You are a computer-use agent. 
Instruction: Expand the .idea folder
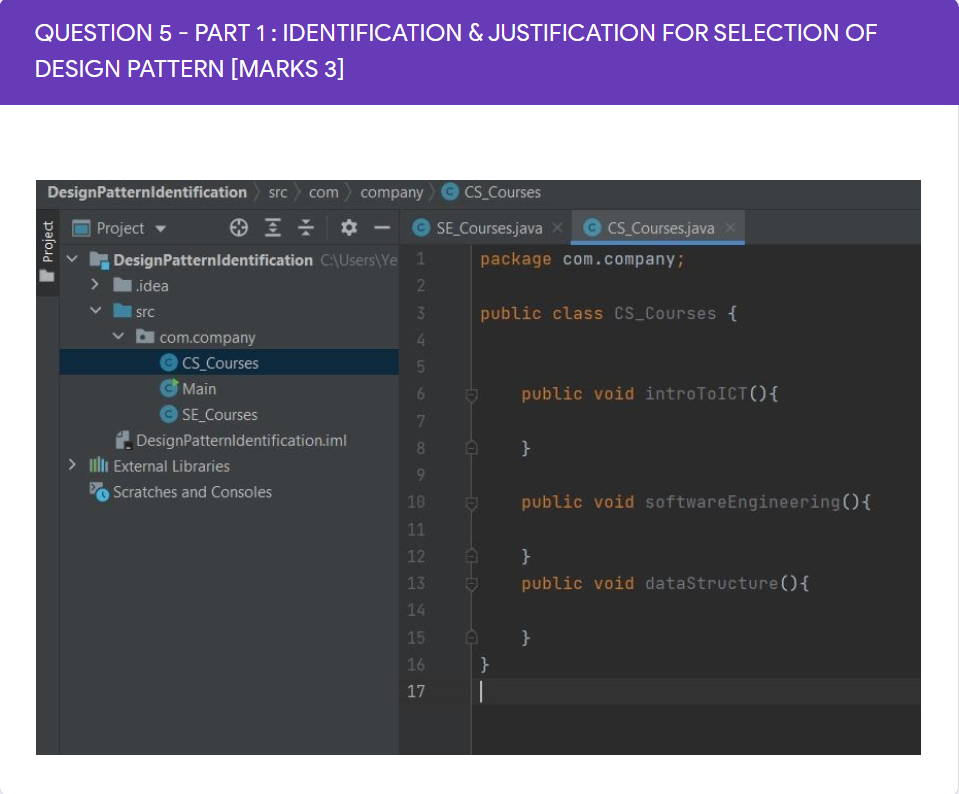(95, 285)
